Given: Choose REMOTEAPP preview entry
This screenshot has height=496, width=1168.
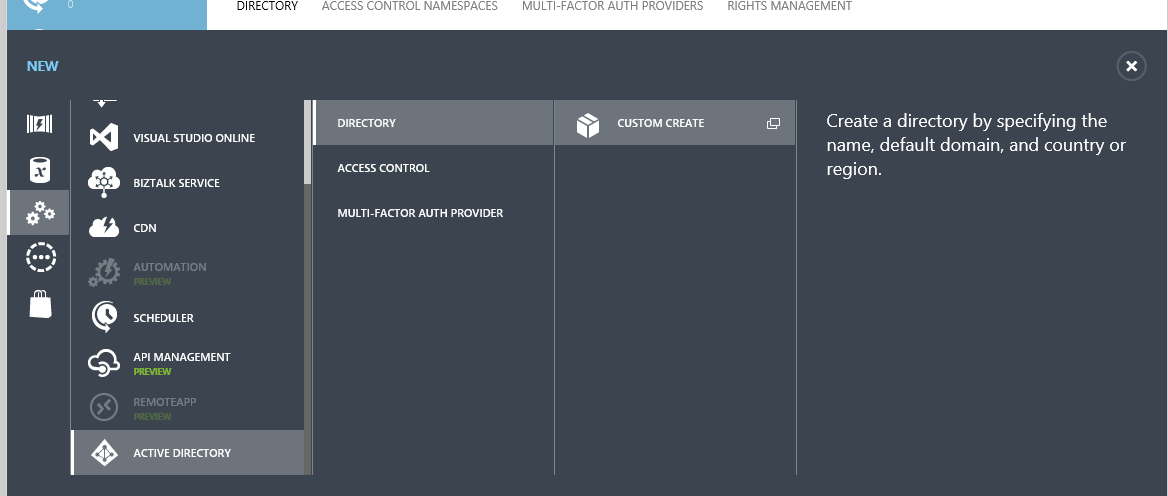Looking at the screenshot, I should point(188,407).
